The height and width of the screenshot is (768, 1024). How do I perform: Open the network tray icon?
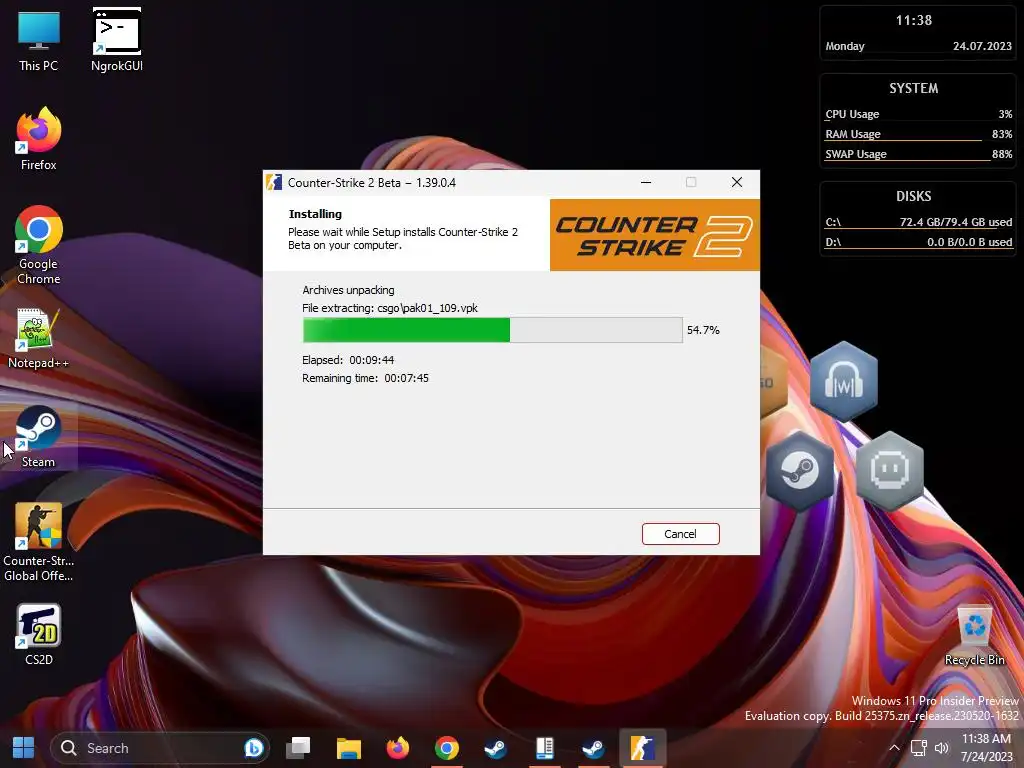point(919,748)
